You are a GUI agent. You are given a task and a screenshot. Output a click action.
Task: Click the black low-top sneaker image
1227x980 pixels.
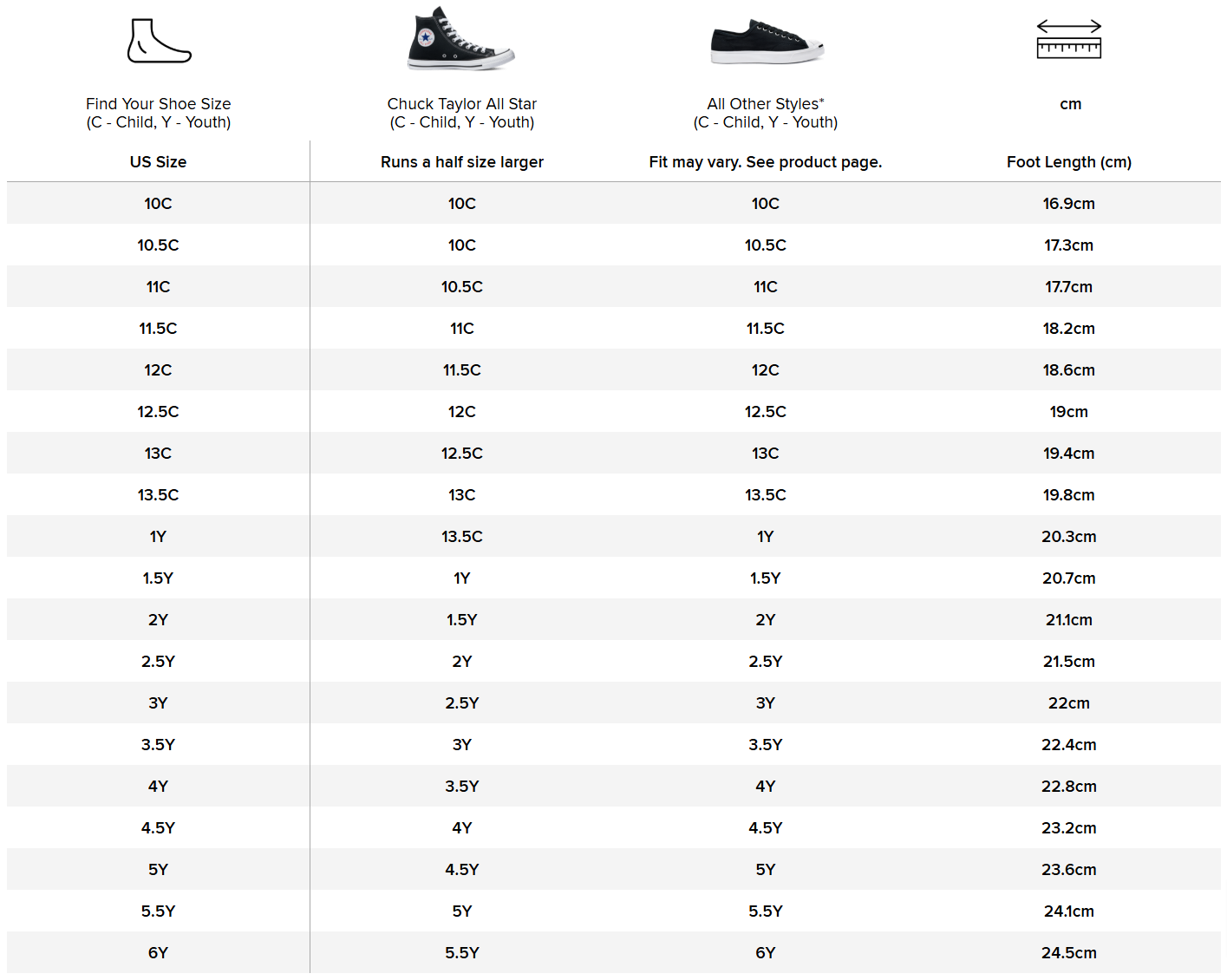point(766,42)
